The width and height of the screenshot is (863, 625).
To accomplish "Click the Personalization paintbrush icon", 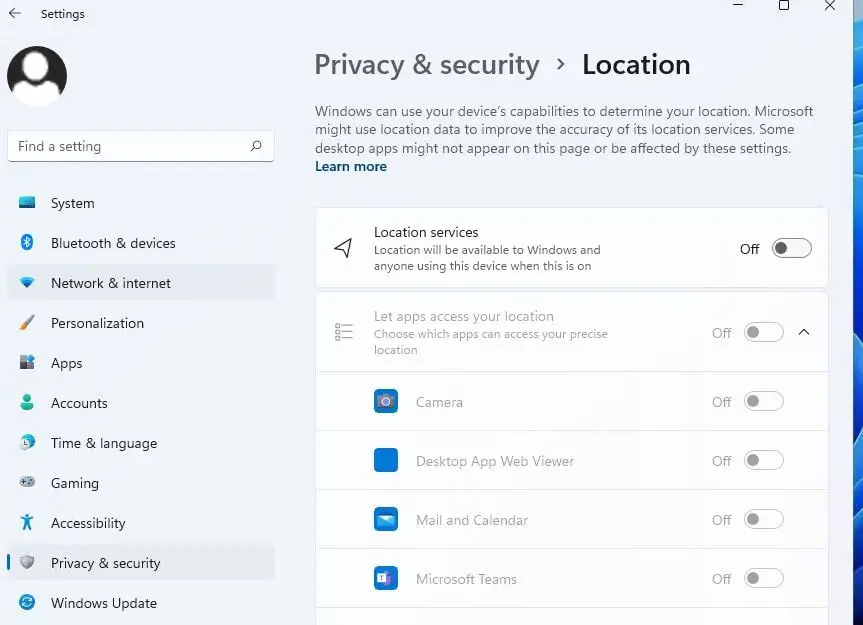I will tap(28, 323).
